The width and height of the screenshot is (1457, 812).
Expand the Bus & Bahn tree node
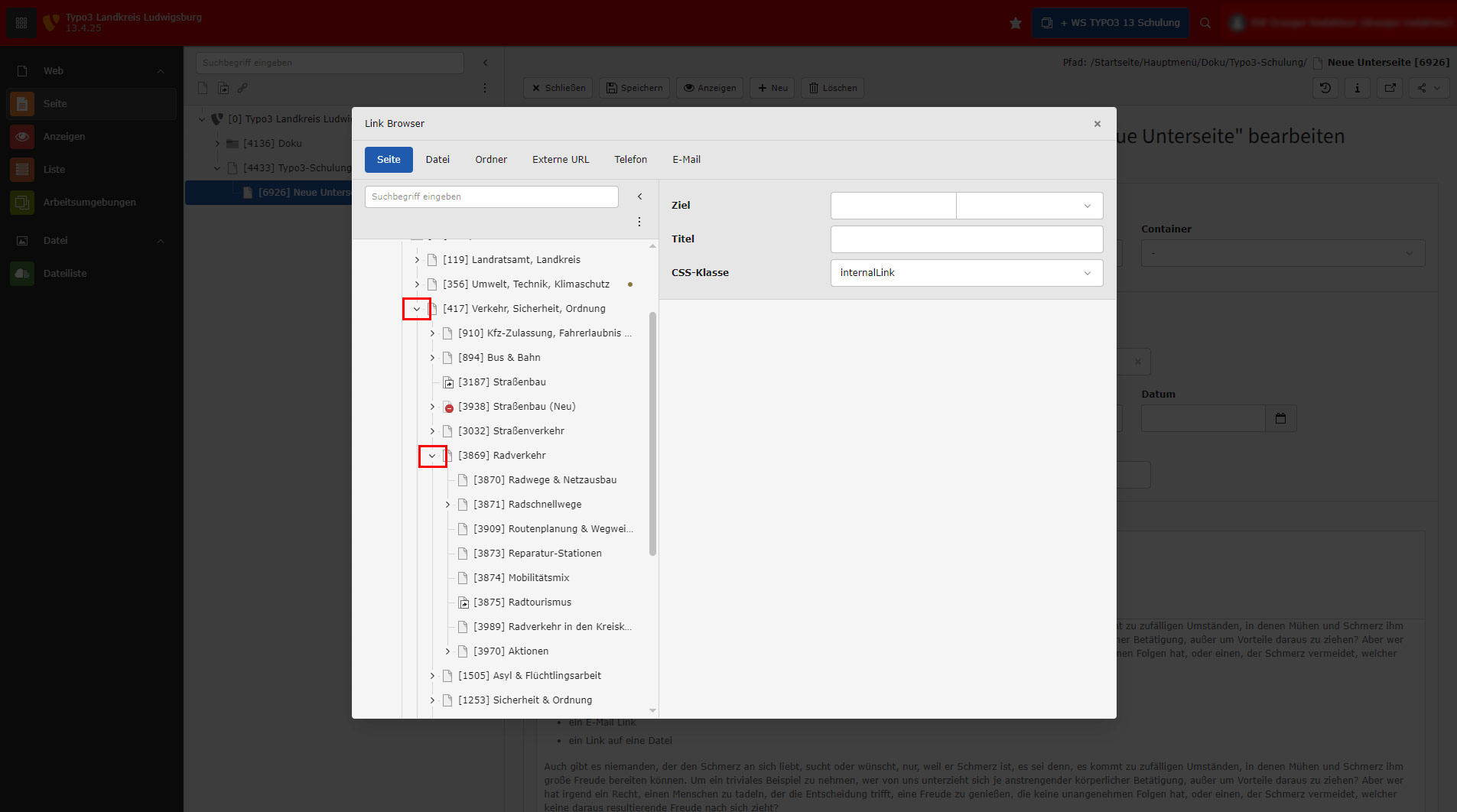click(432, 358)
